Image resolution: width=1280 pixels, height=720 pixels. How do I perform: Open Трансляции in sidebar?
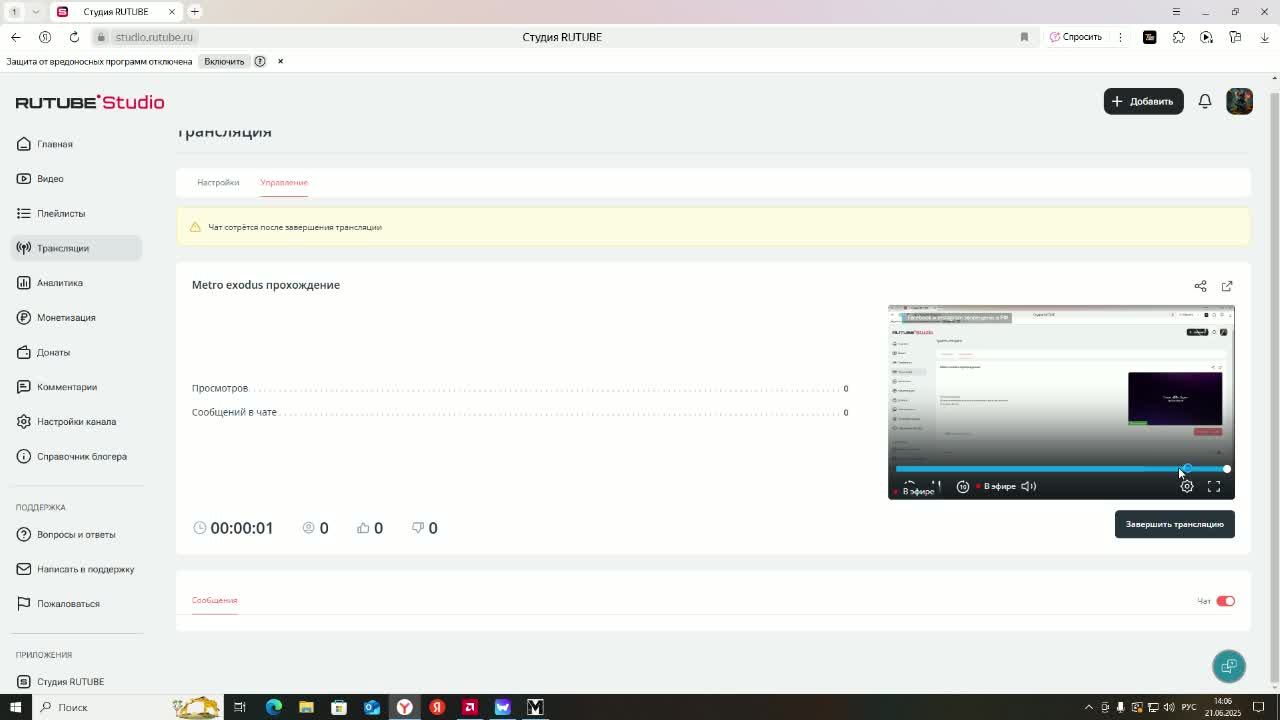tap(76, 248)
